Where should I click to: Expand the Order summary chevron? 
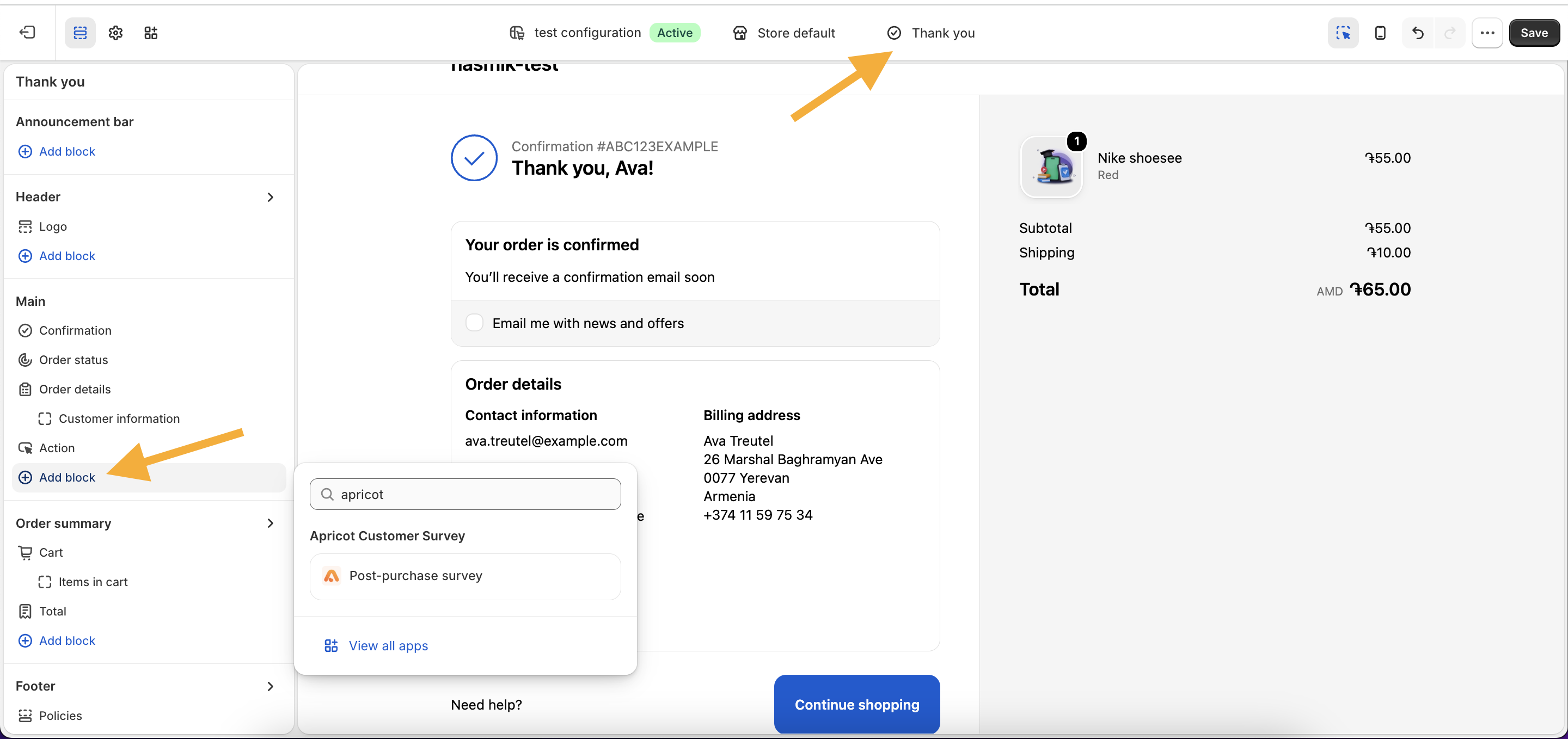271,524
